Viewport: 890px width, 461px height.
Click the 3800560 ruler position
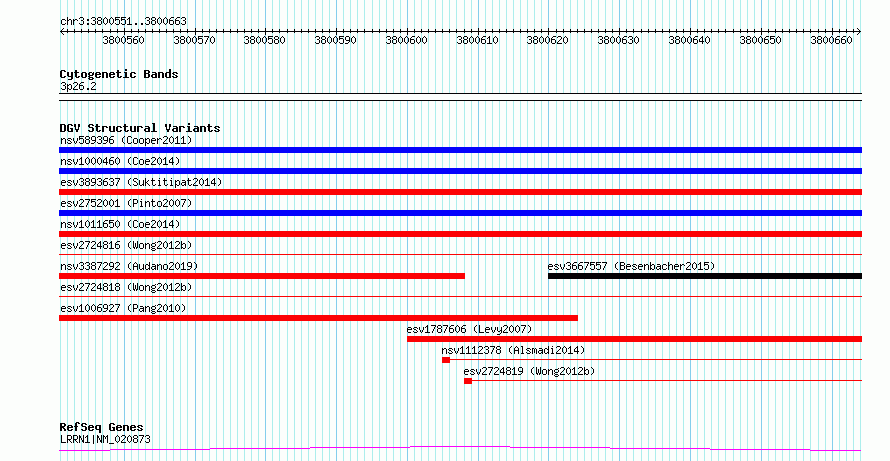(124, 40)
